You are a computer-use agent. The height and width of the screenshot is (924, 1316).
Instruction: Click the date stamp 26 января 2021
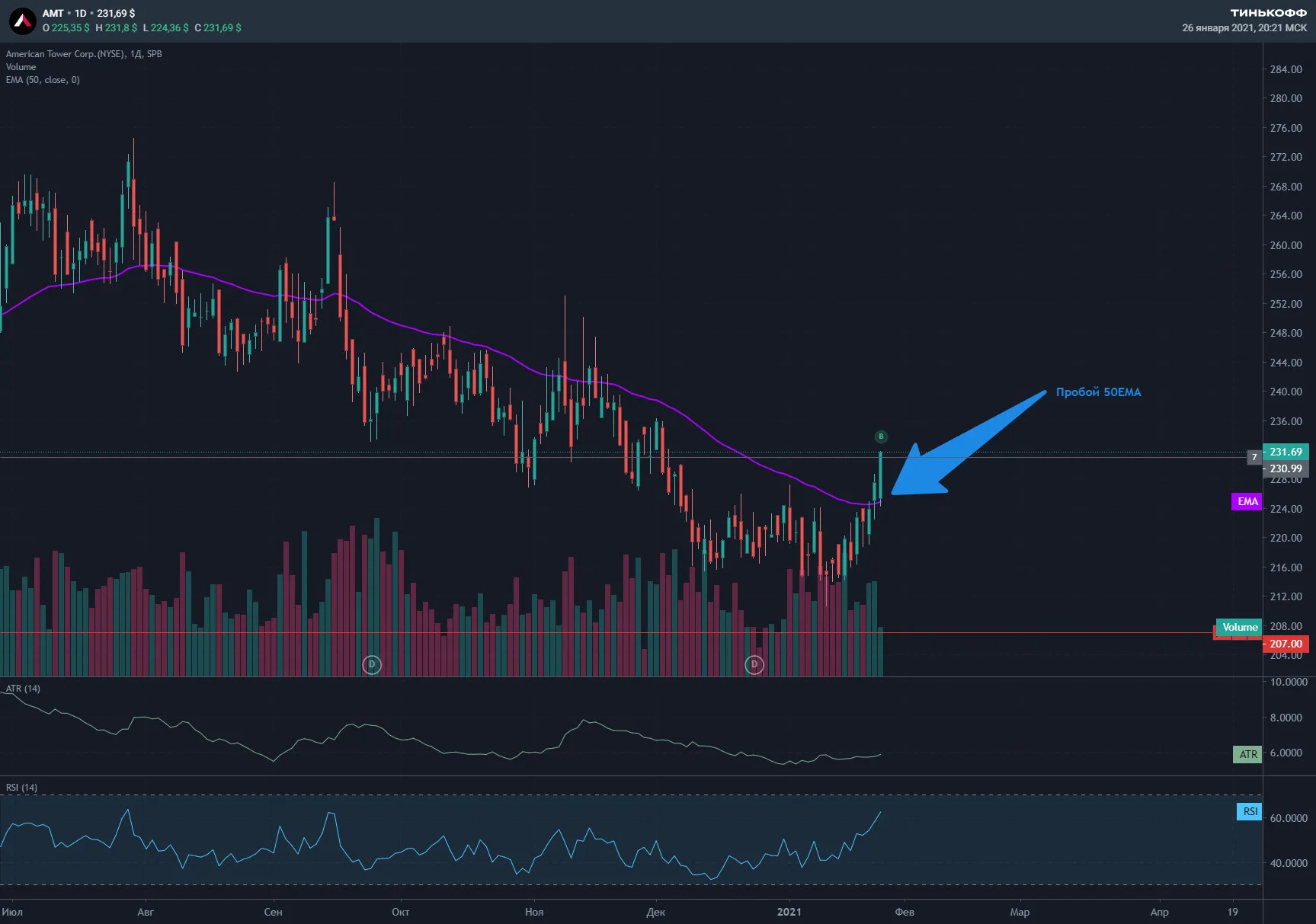click(x=1244, y=28)
